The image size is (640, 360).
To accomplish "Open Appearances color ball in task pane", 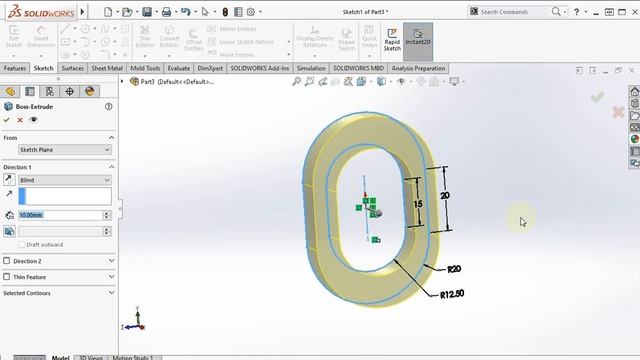I will tap(634, 139).
